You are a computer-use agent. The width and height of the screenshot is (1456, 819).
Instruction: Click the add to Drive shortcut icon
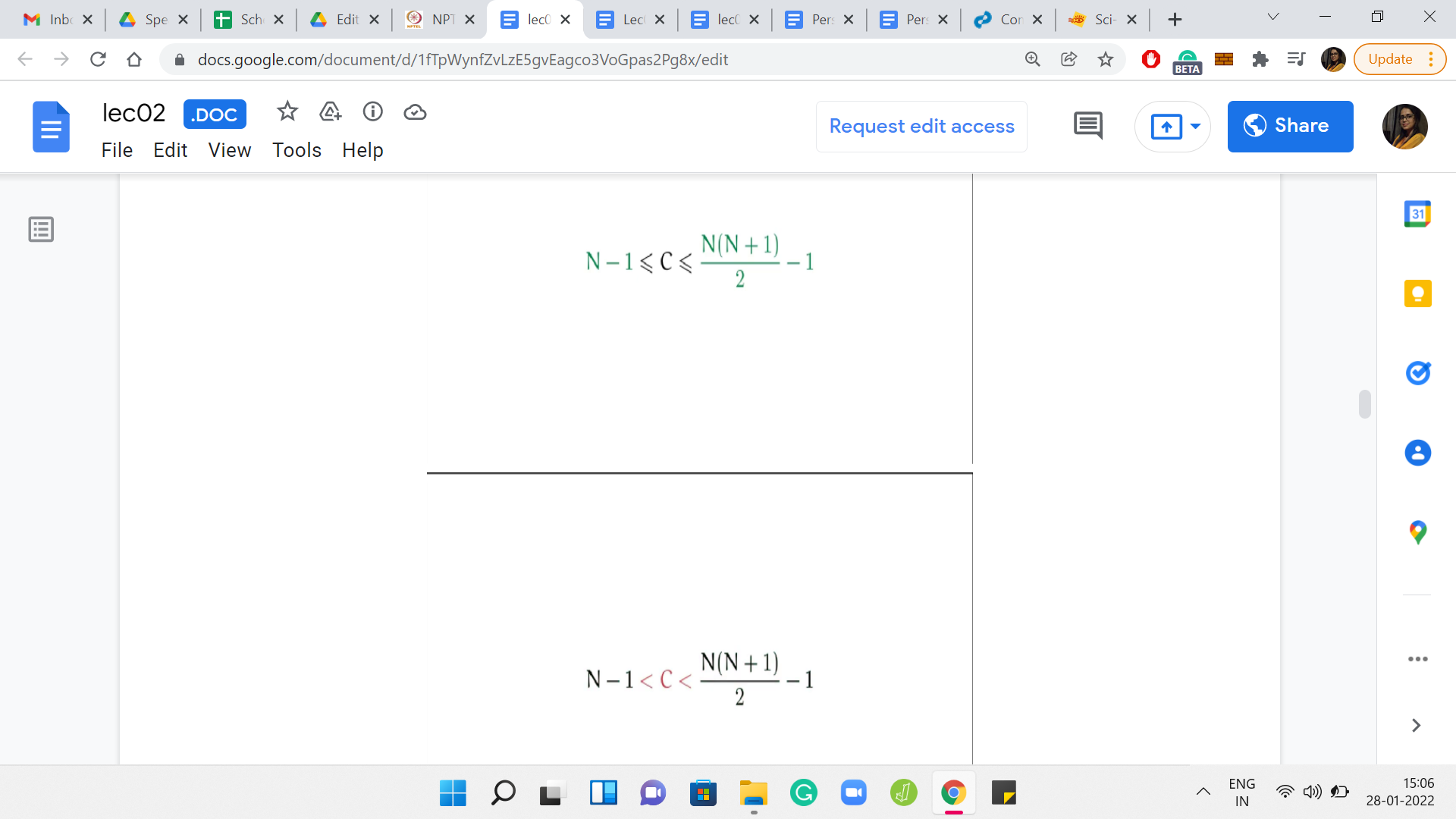[331, 112]
